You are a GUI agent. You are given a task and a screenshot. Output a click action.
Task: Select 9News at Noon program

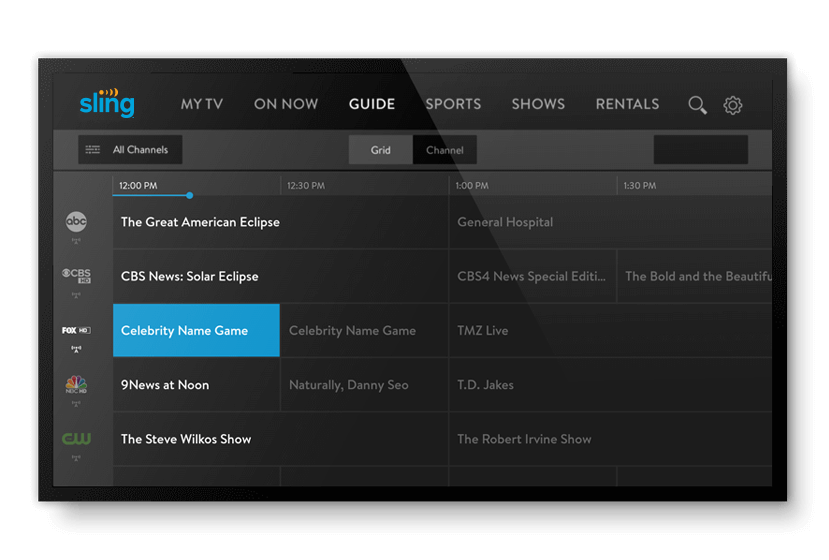(x=196, y=385)
